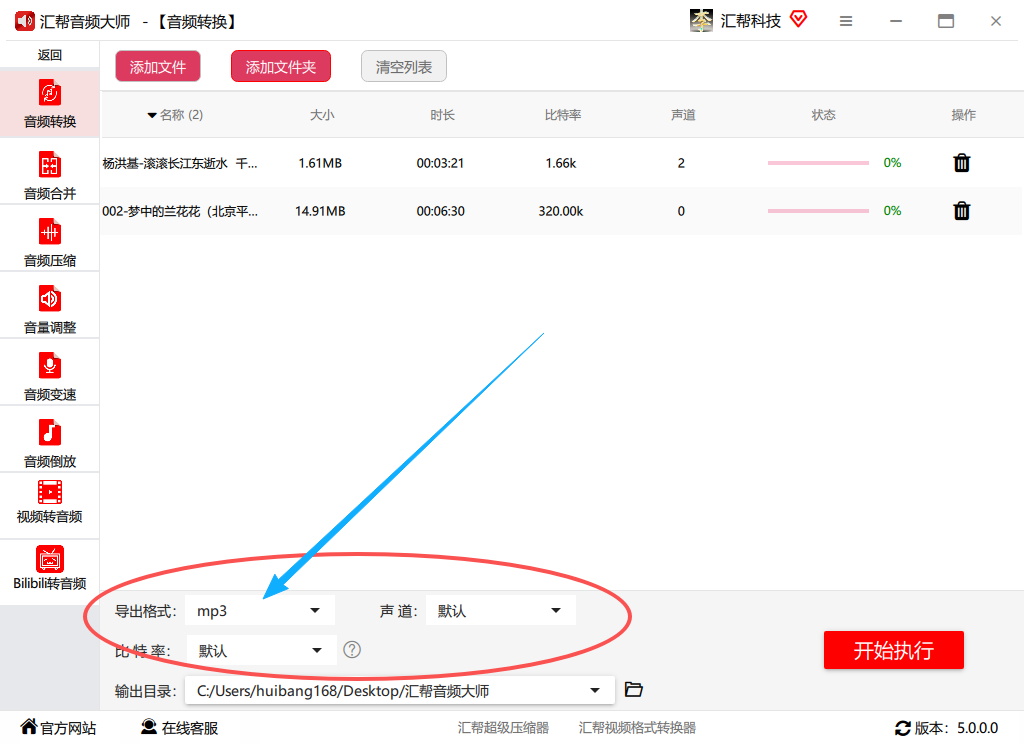Delete the 杨洪基-滚滚长江东逝水 file with trash icon
This screenshot has height=744, width=1024.
coord(961,163)
